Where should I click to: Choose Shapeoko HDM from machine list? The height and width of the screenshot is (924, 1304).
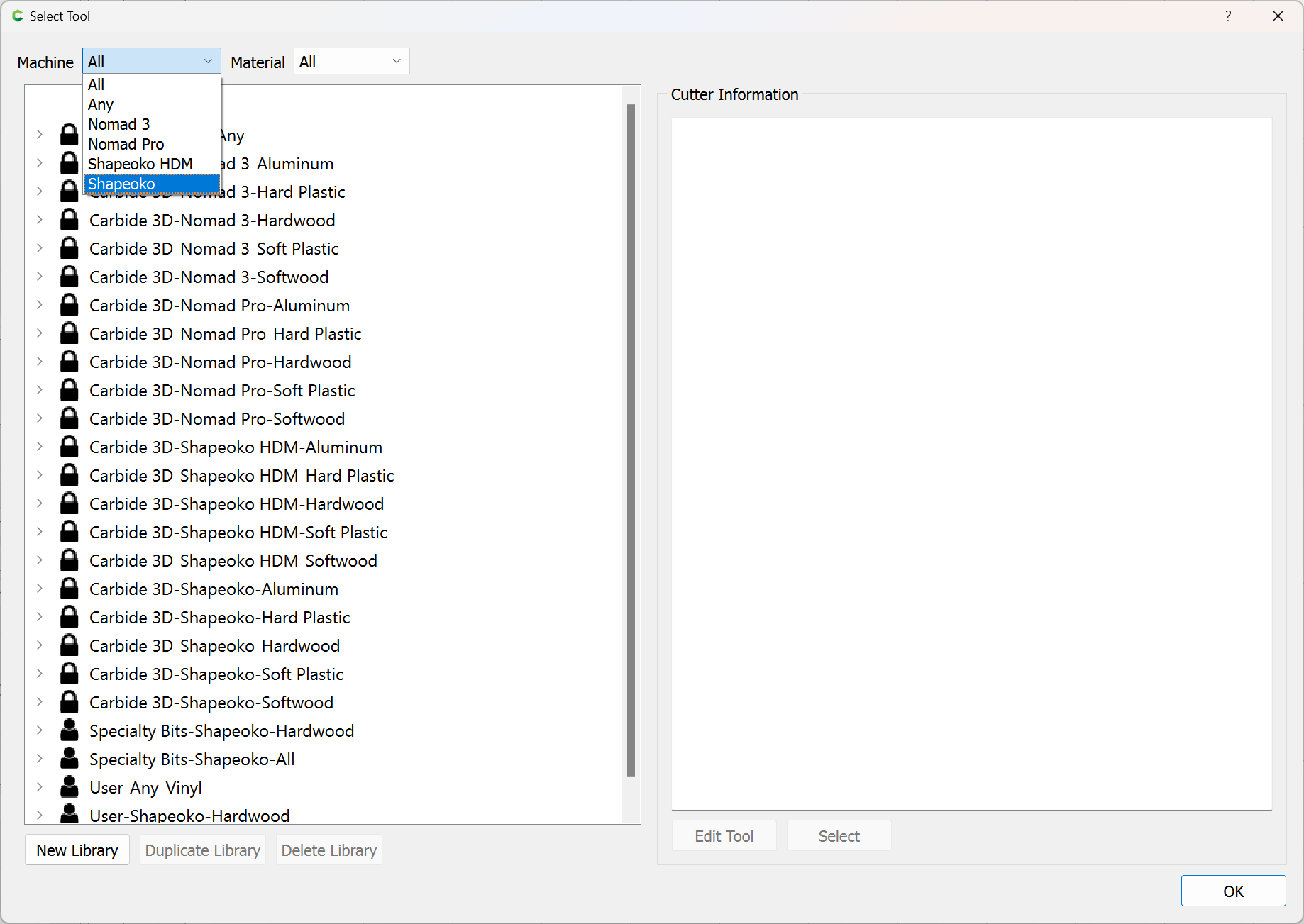pyautogui.click(x=140, y=164)
